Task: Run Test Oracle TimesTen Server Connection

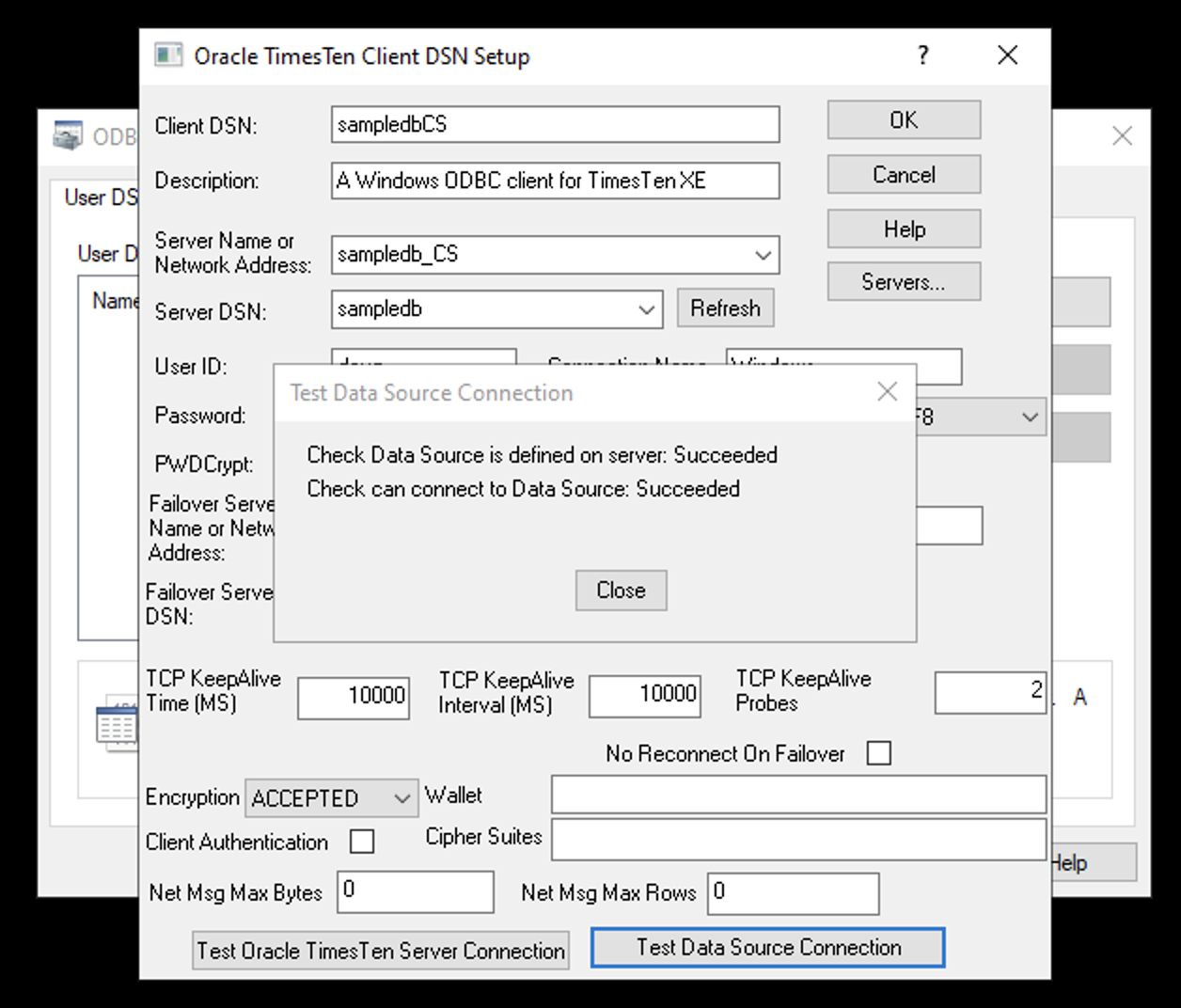Action: coord(380,951)
